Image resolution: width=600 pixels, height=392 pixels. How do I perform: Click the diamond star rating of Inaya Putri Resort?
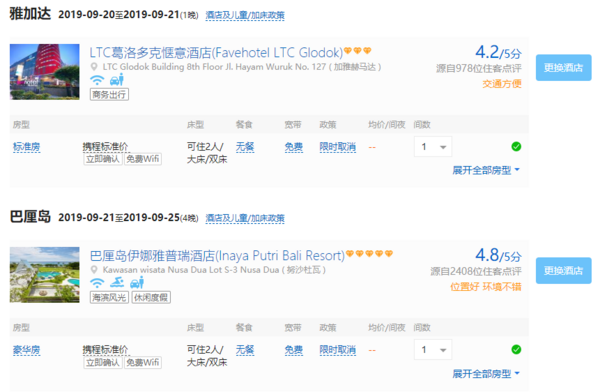[369, 253]
